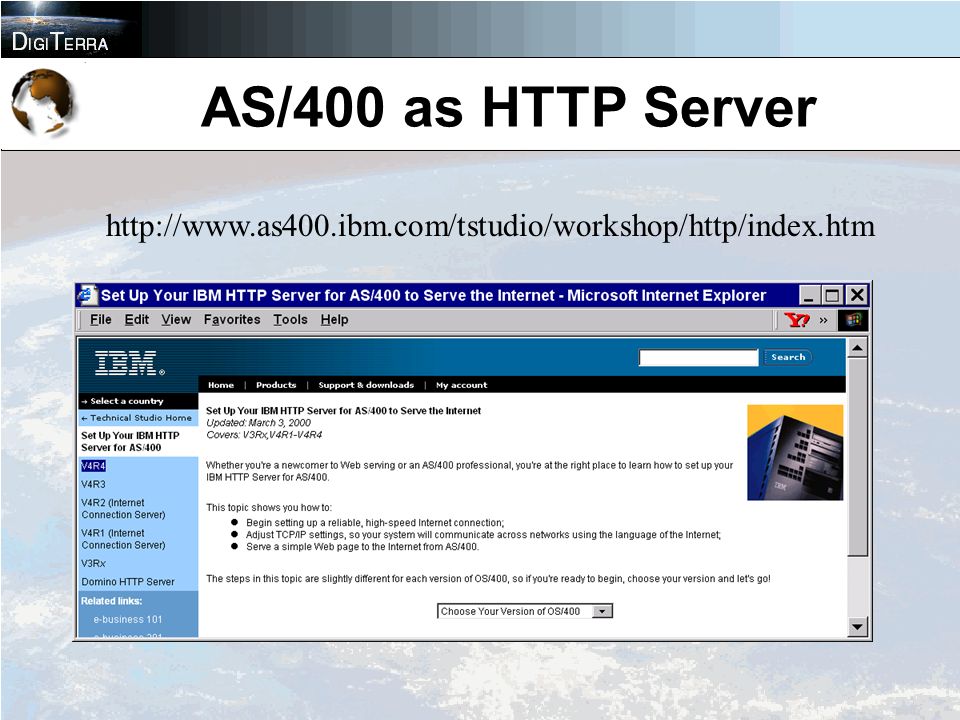Open the Domino HTTP Server link
This screenshot has height=720, width=960.
[x=128, y=582]
